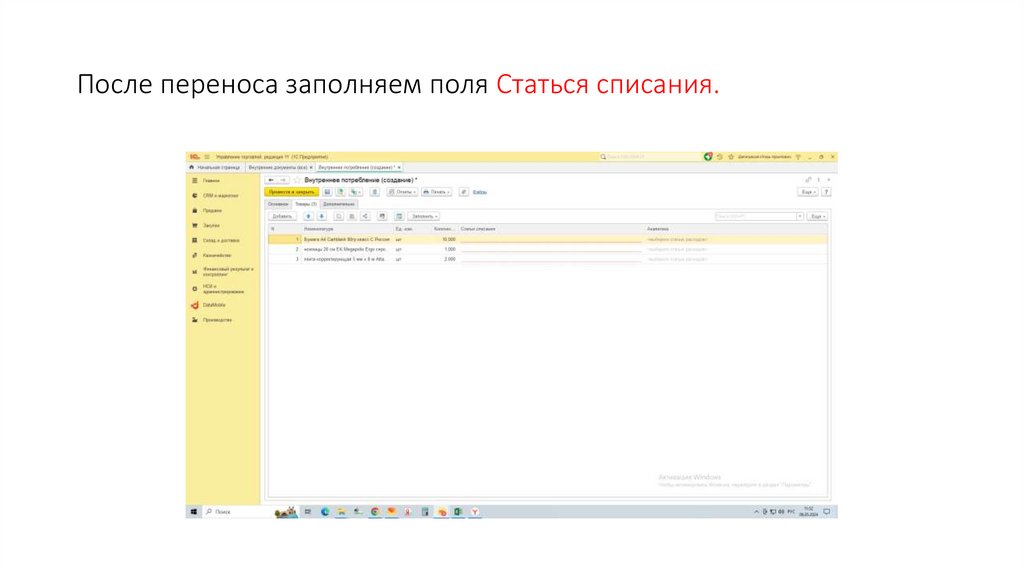Click the post document icon beside save
The width and height of the screenshot is (1024, 574).
340,192
